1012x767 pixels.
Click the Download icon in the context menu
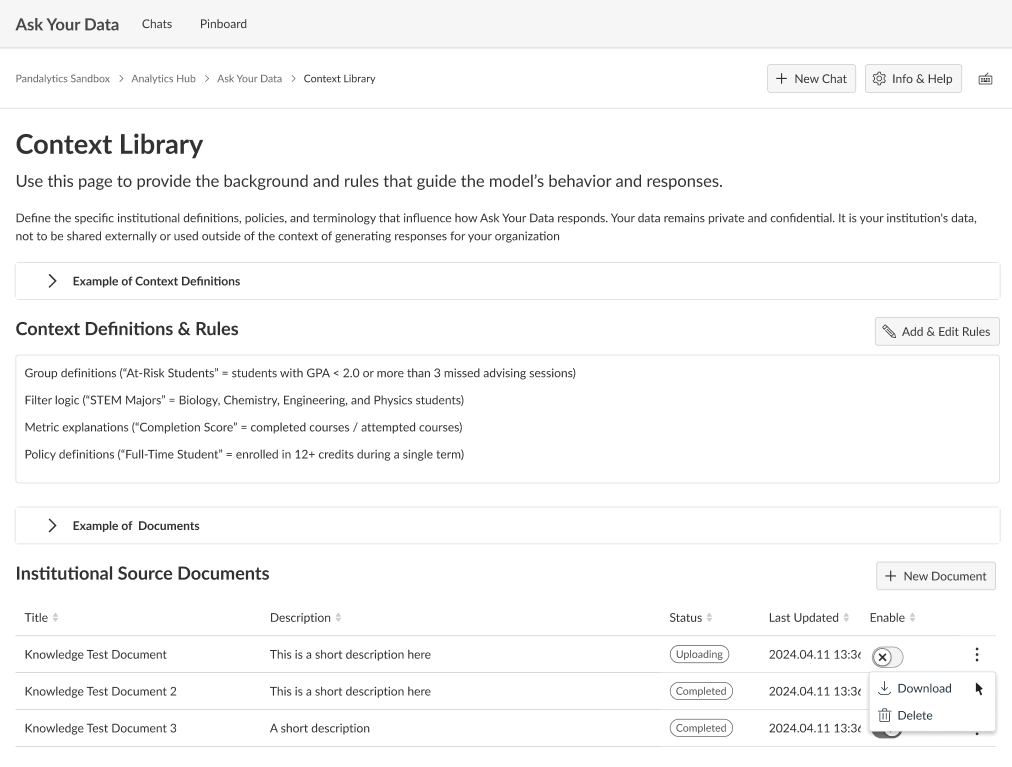coord(884,688)
